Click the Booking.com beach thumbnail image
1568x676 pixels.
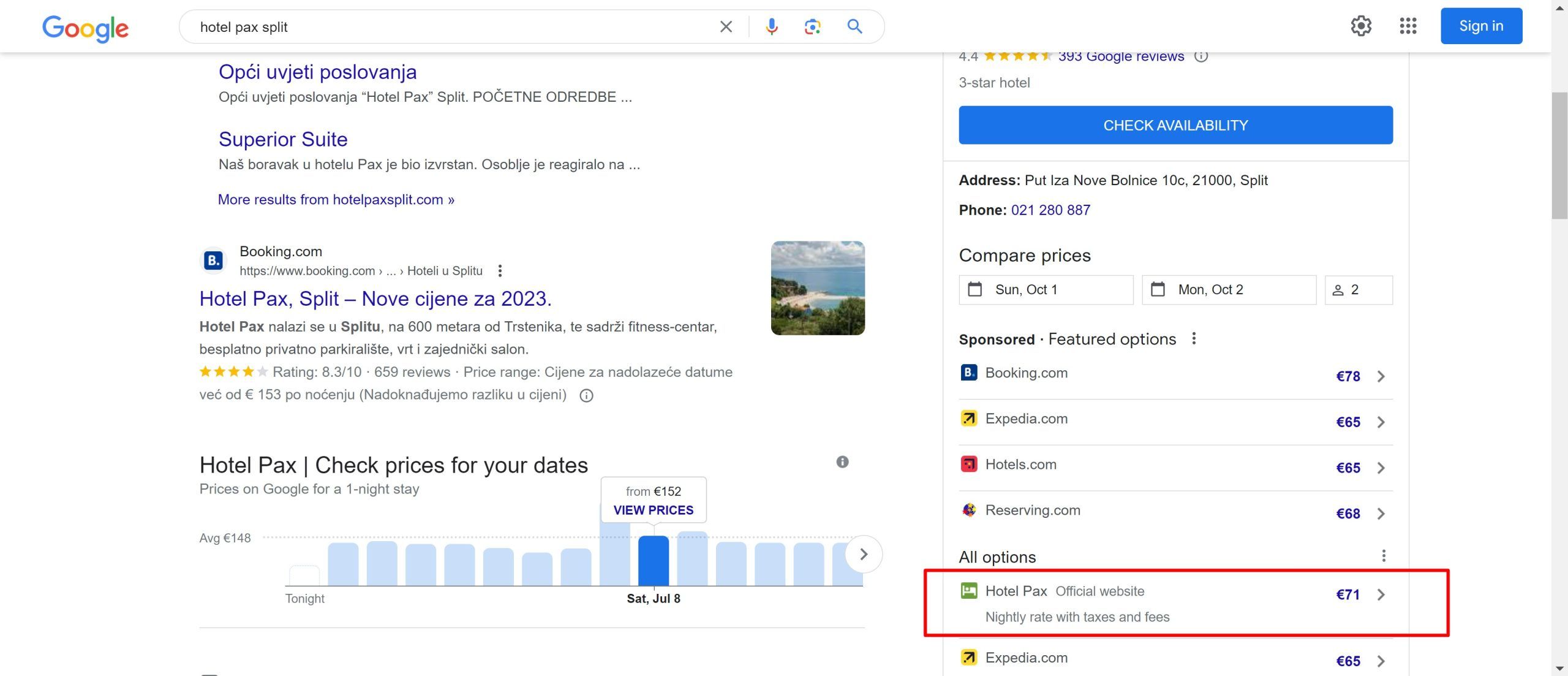point(818,288)
